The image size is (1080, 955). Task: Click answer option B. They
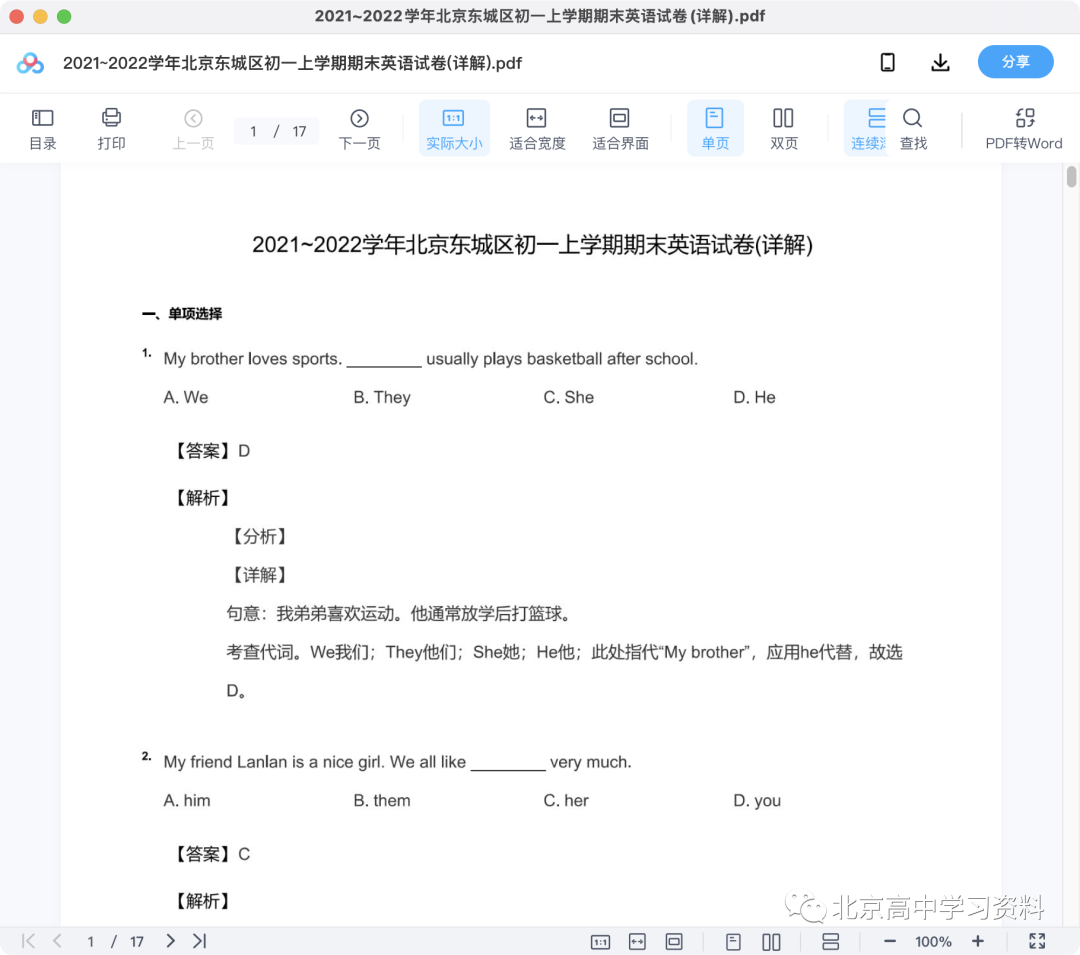click(x=382, y=397)
